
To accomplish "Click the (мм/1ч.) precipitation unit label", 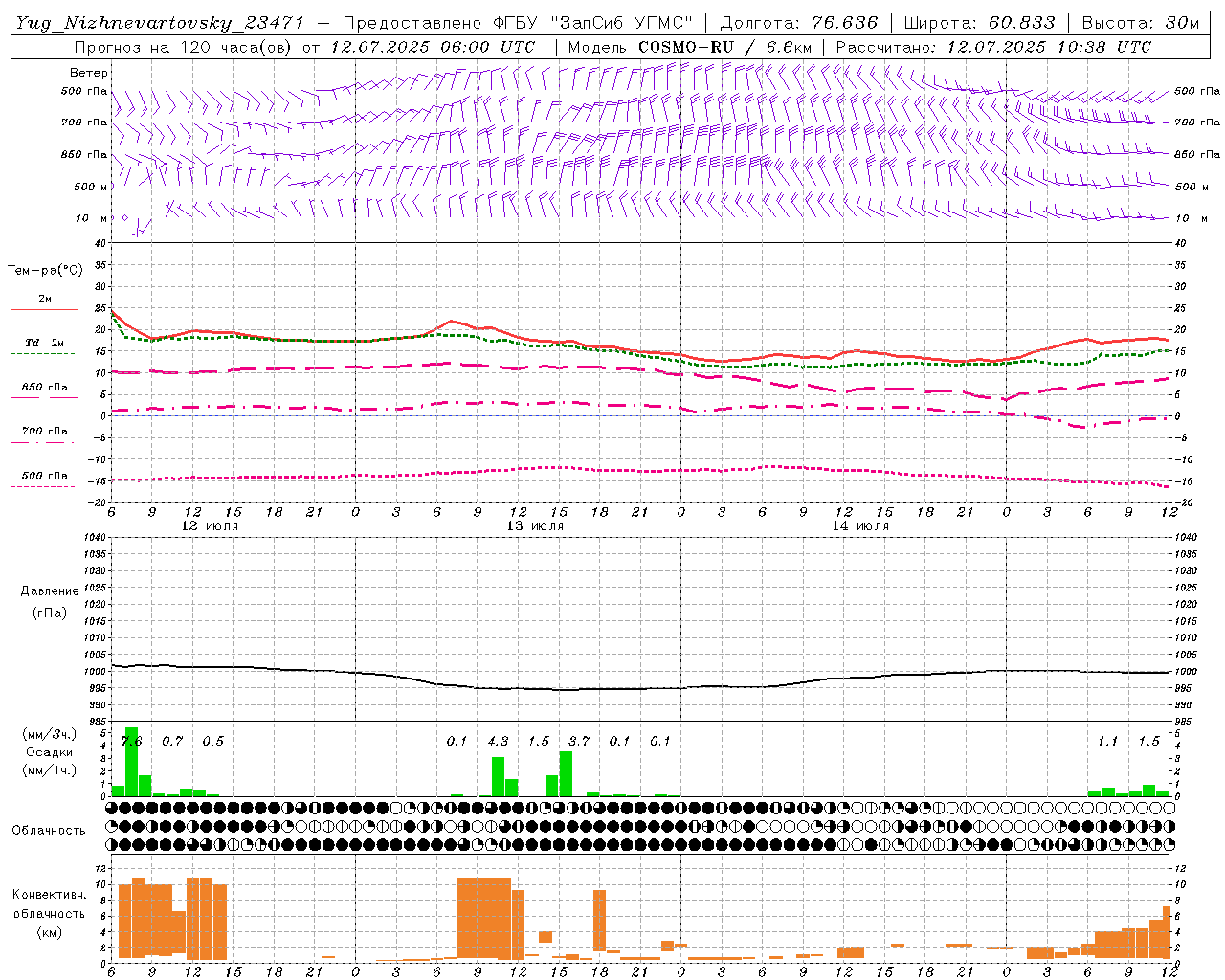I will click(50, 770).
